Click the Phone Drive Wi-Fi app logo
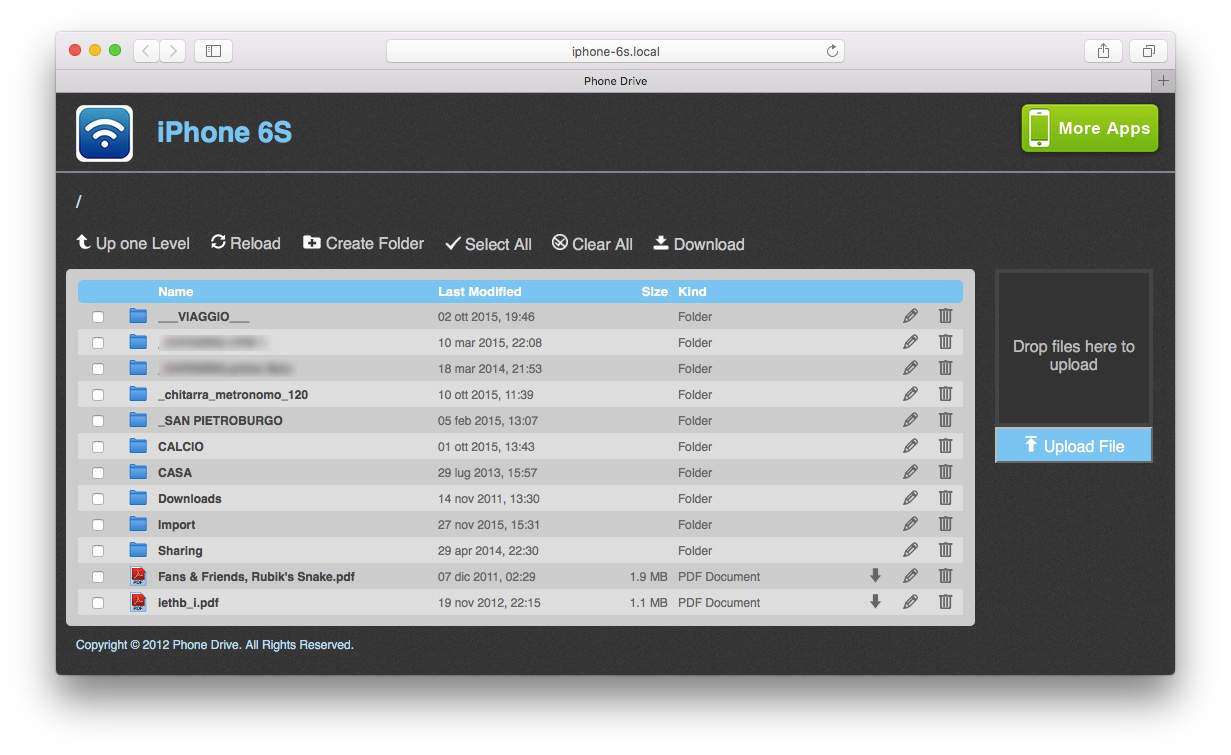Viewport: 1231px width, 755px height. click(x=104, y=133)
